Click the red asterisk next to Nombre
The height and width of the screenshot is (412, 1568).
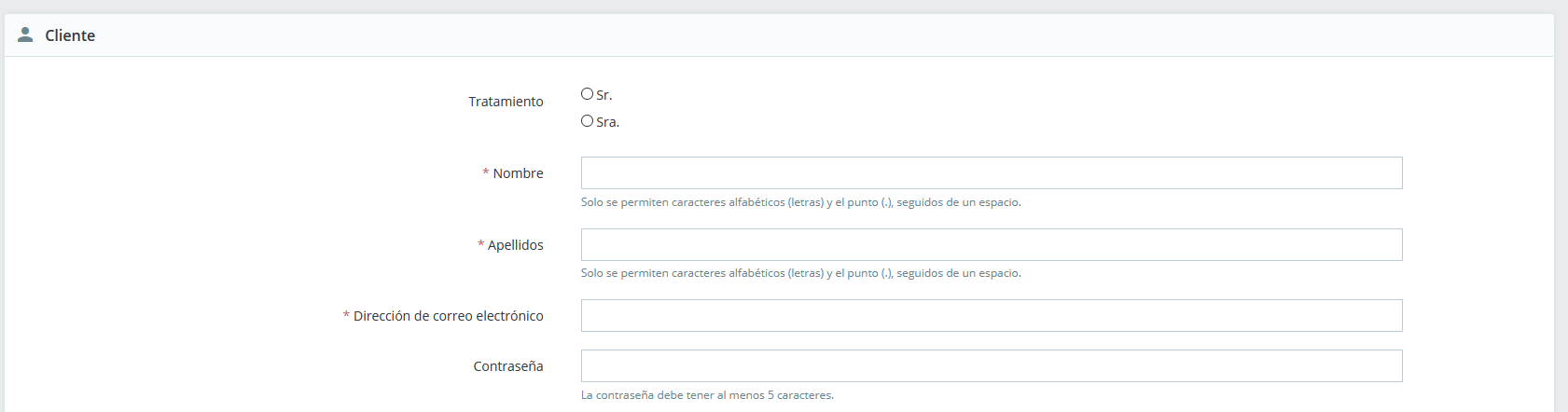485,173
